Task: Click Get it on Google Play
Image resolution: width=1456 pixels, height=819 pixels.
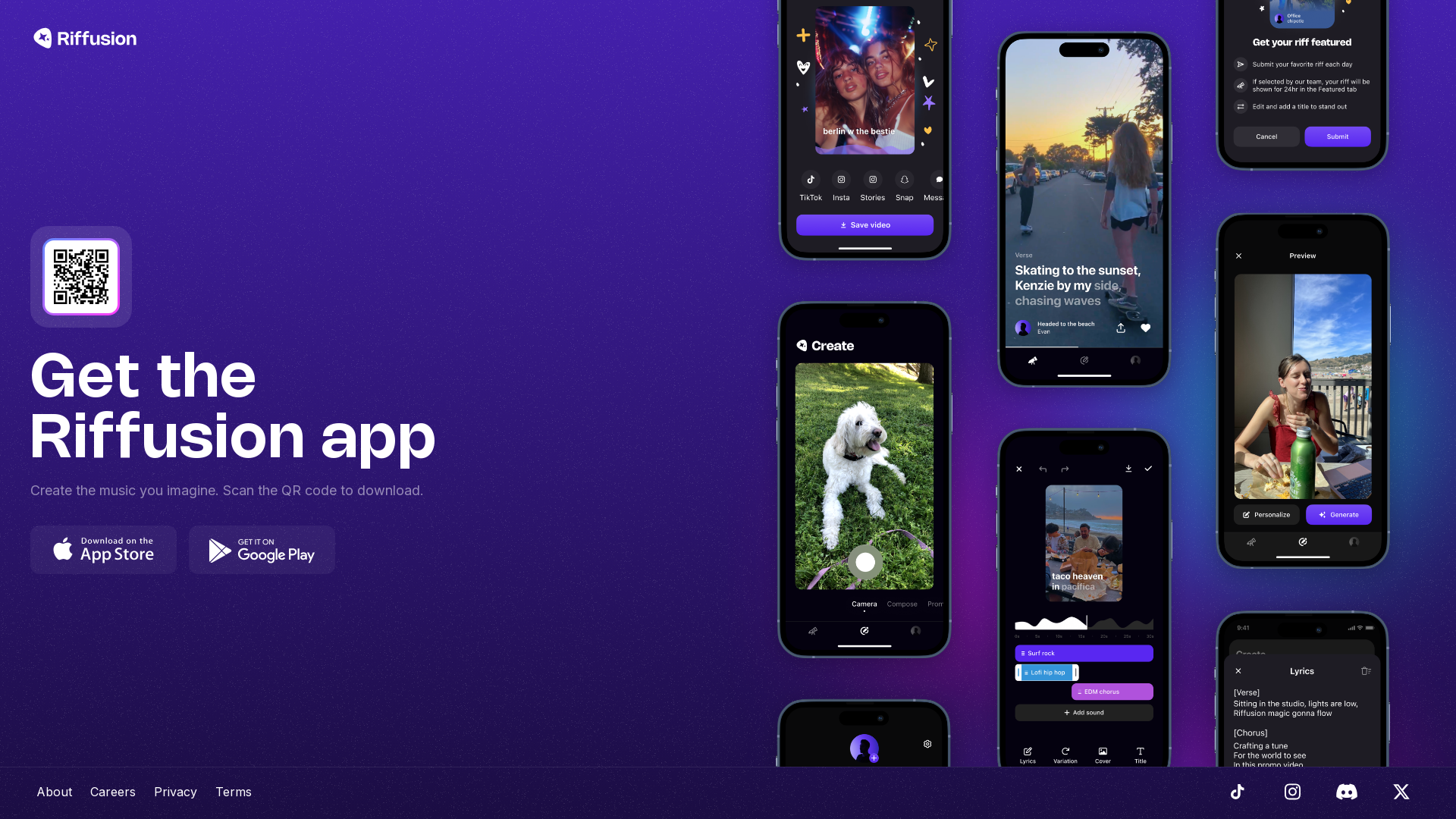Action: pyautogui.click(x=262, y=549)
